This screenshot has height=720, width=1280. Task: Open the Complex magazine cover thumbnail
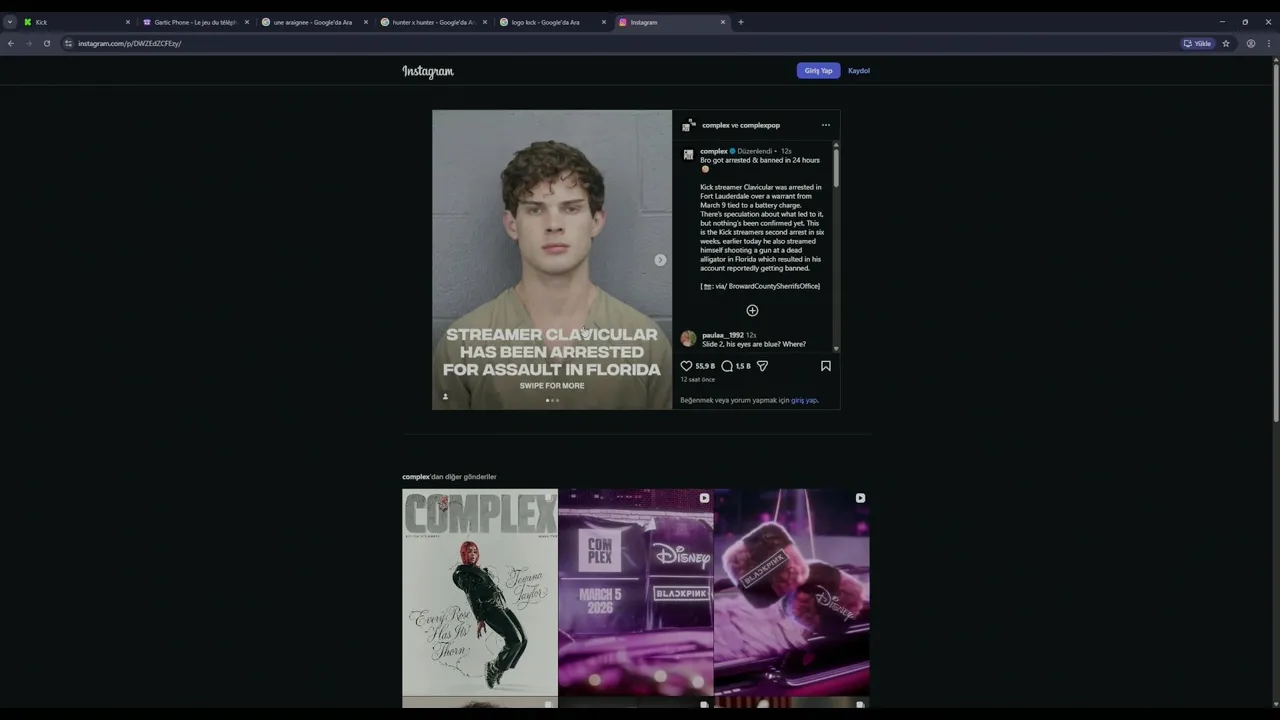(x=480, y=592)
